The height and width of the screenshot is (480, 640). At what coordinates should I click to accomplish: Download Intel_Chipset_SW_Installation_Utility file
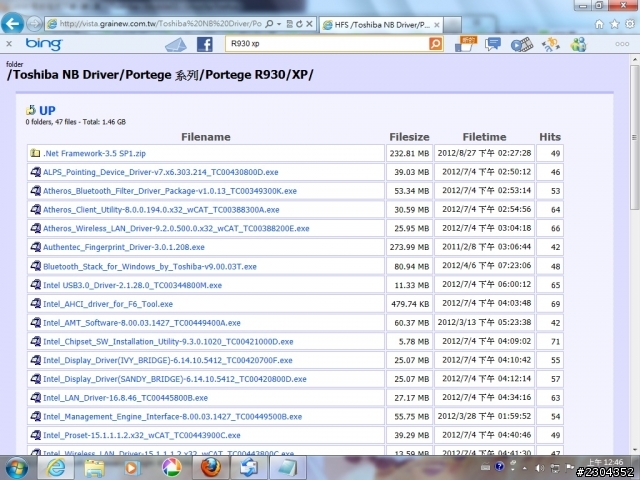click(x=168, y=342)
